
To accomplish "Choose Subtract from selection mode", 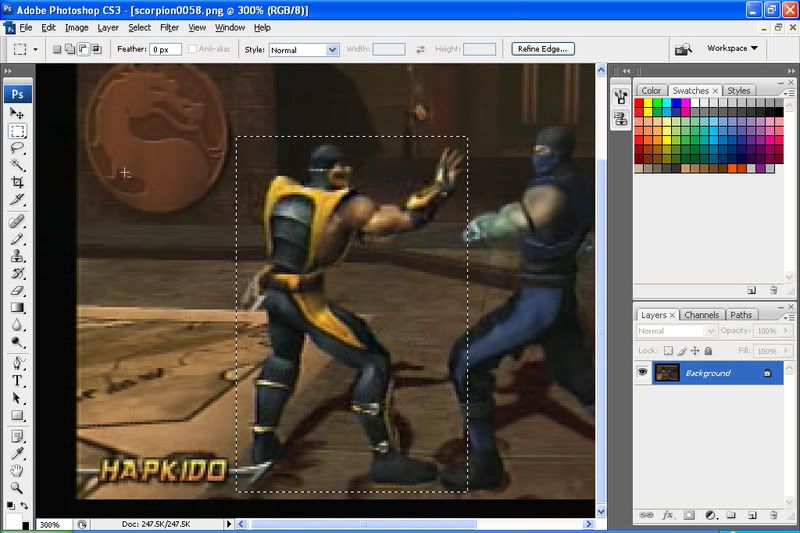I will (x=83, y=49).
